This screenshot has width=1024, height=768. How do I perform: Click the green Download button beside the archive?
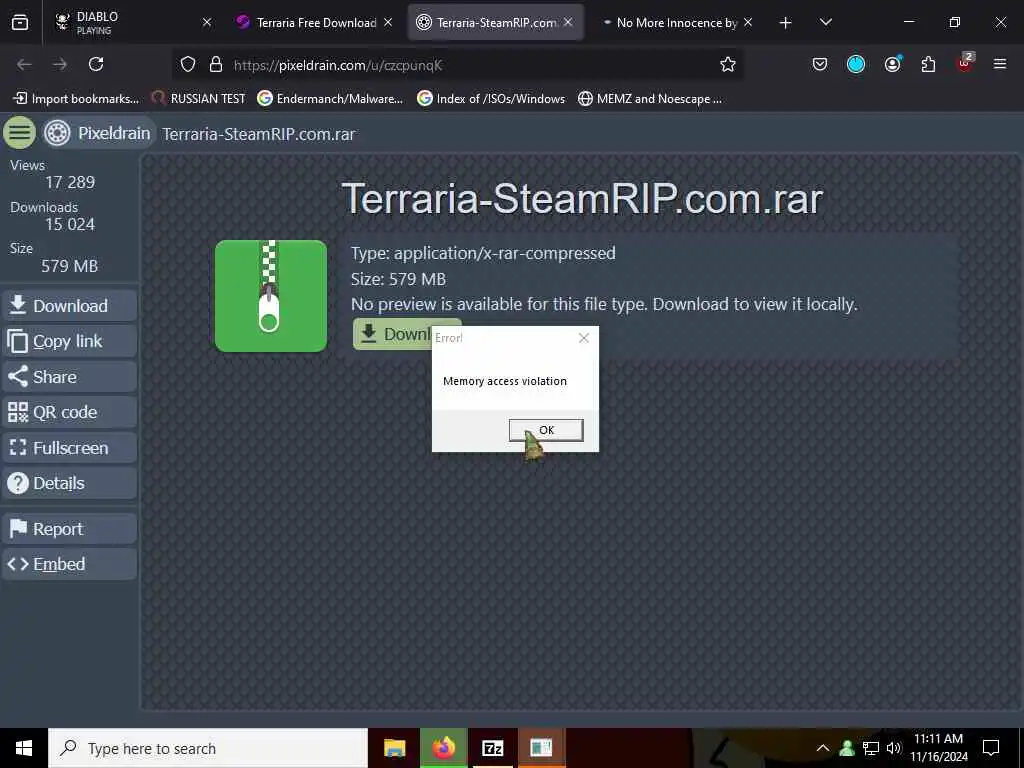[392, 334]
